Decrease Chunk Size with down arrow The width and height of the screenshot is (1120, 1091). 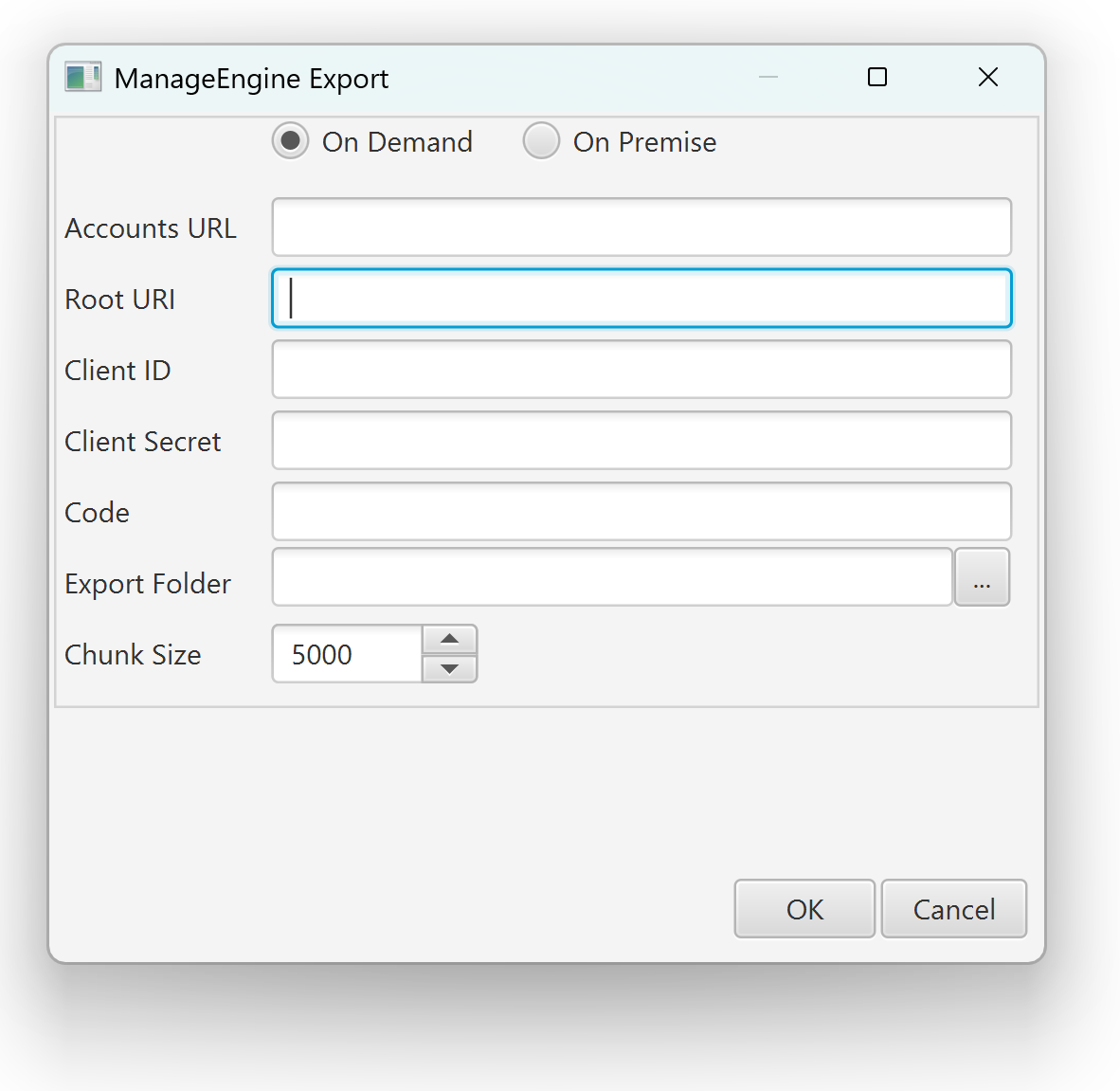point(449,669)
